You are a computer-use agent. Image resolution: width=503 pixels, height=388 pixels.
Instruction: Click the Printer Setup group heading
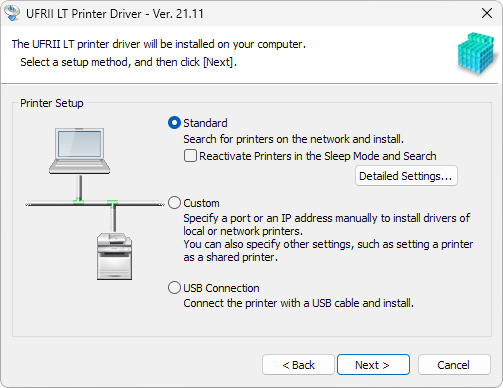point(52,103)
